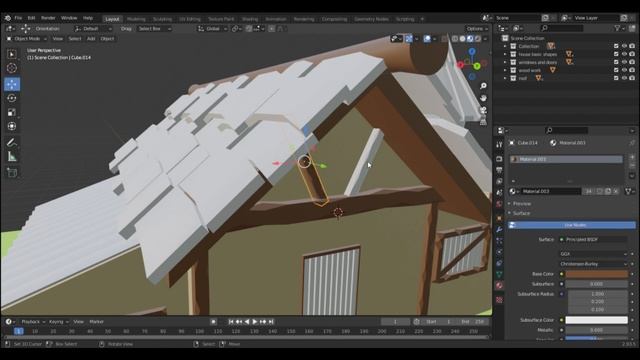Image resolution: width=640 pixels, height=360 pixels.
Task: Select the Measure tool
Action: (x=12, y=157)
